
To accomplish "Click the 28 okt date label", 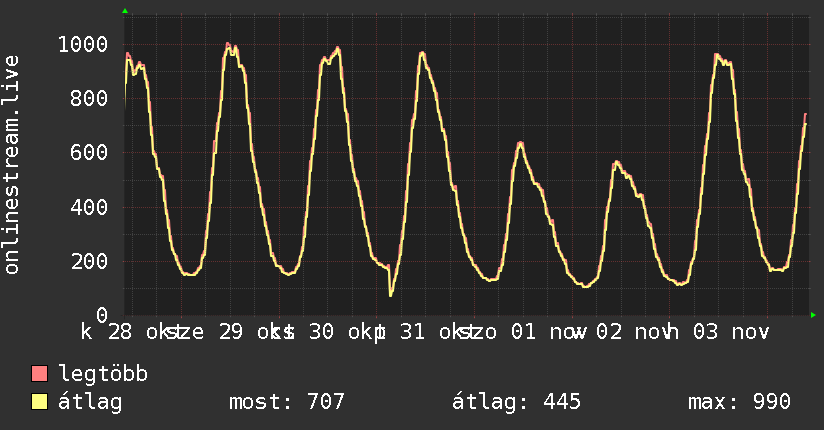I will (x=140, y=332).
